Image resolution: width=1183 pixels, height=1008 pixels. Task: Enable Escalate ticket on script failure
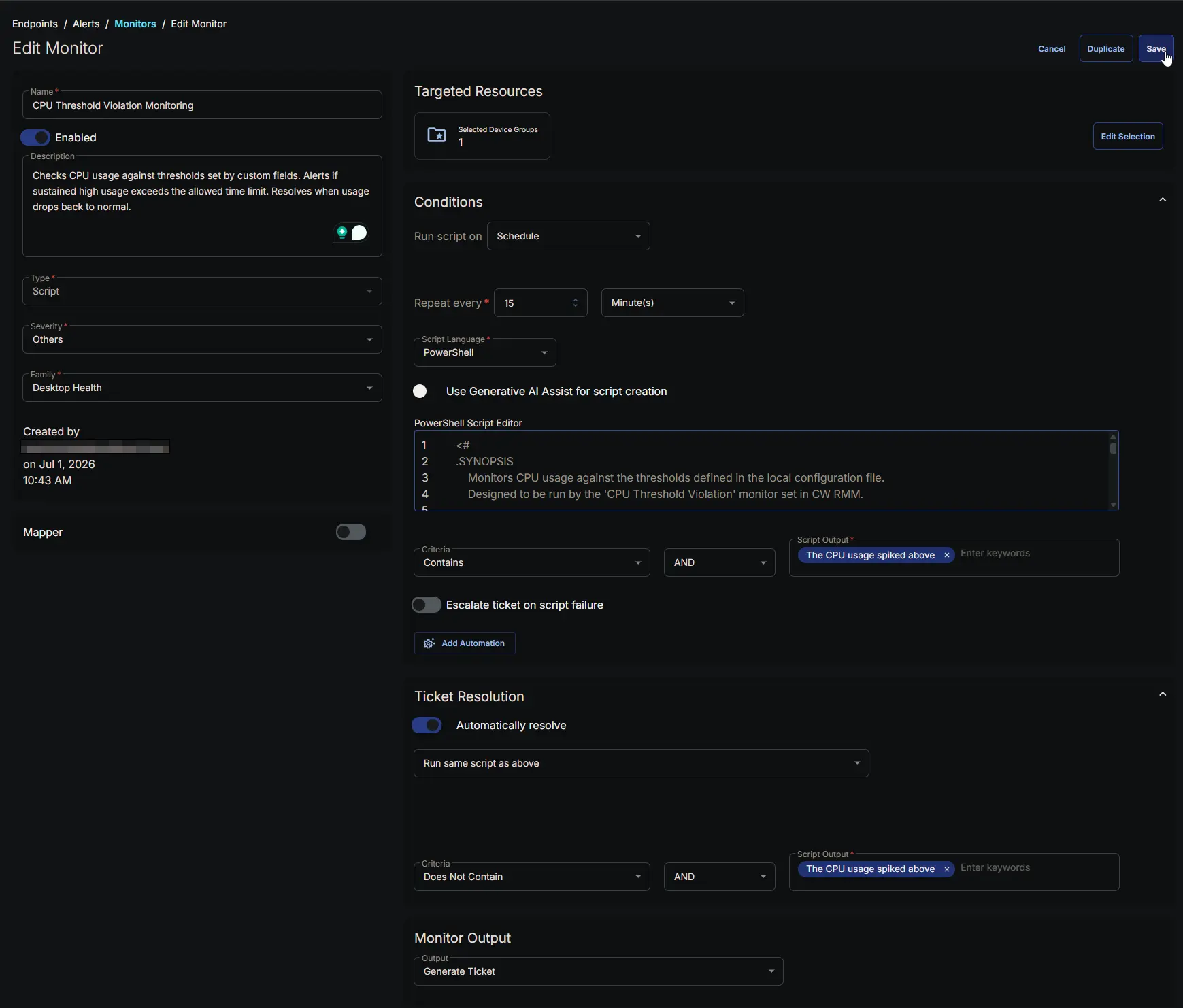pos(427,605)
